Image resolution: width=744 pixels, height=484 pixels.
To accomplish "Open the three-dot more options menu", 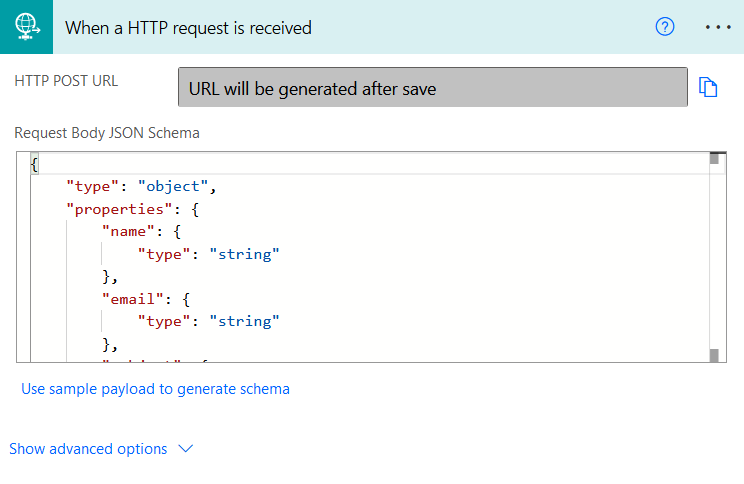I will [x=718, y=27].
